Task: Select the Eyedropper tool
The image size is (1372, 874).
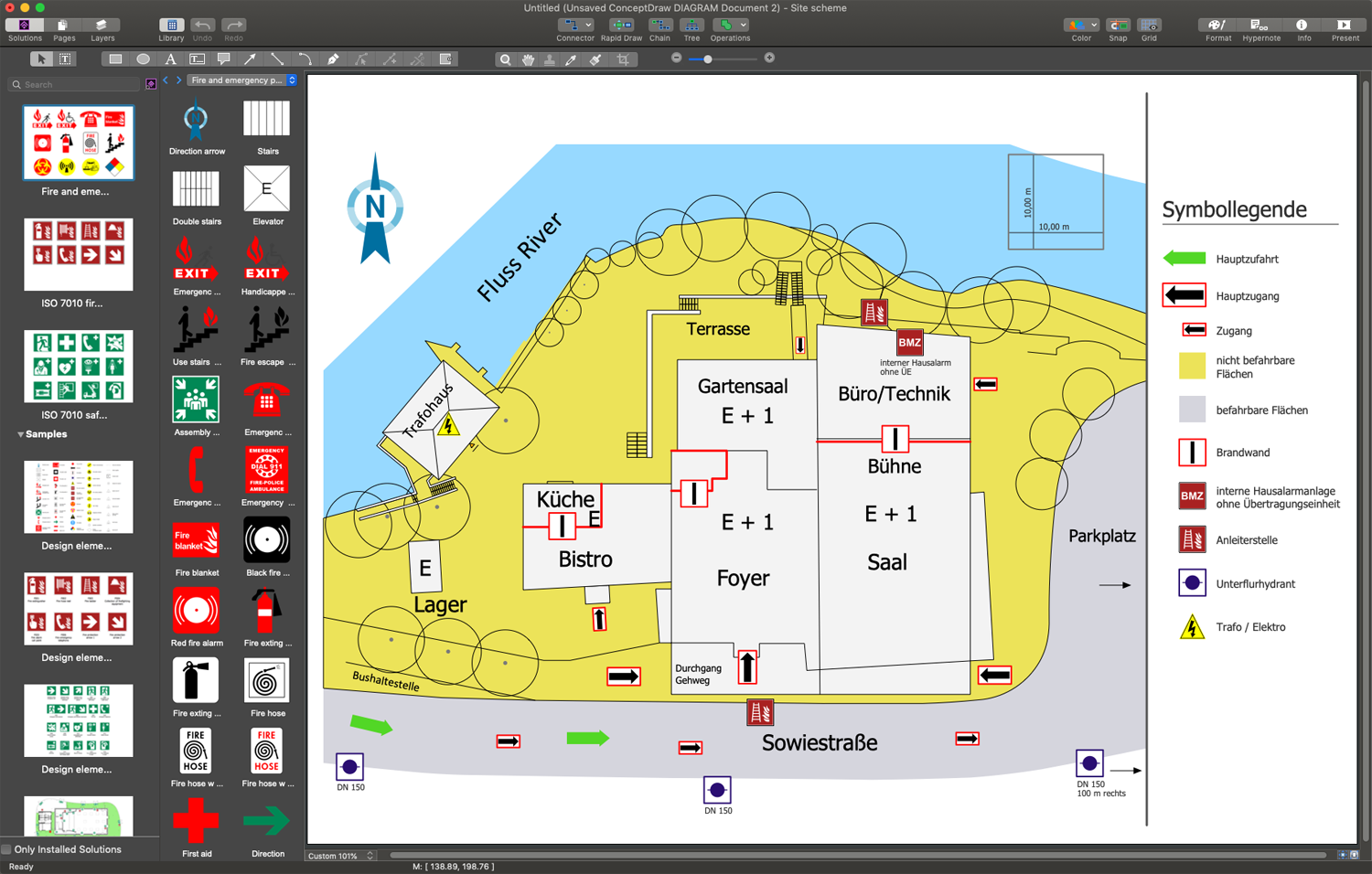Action: (572, 59)
